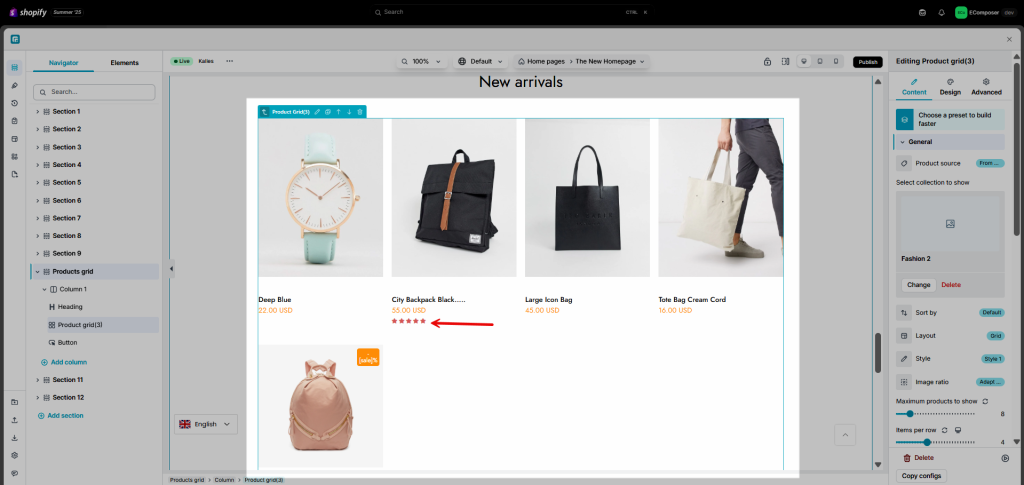1024x485 pixels.
Task: Collapse navigator panel with side arrow
Action: tap(172, 269)
